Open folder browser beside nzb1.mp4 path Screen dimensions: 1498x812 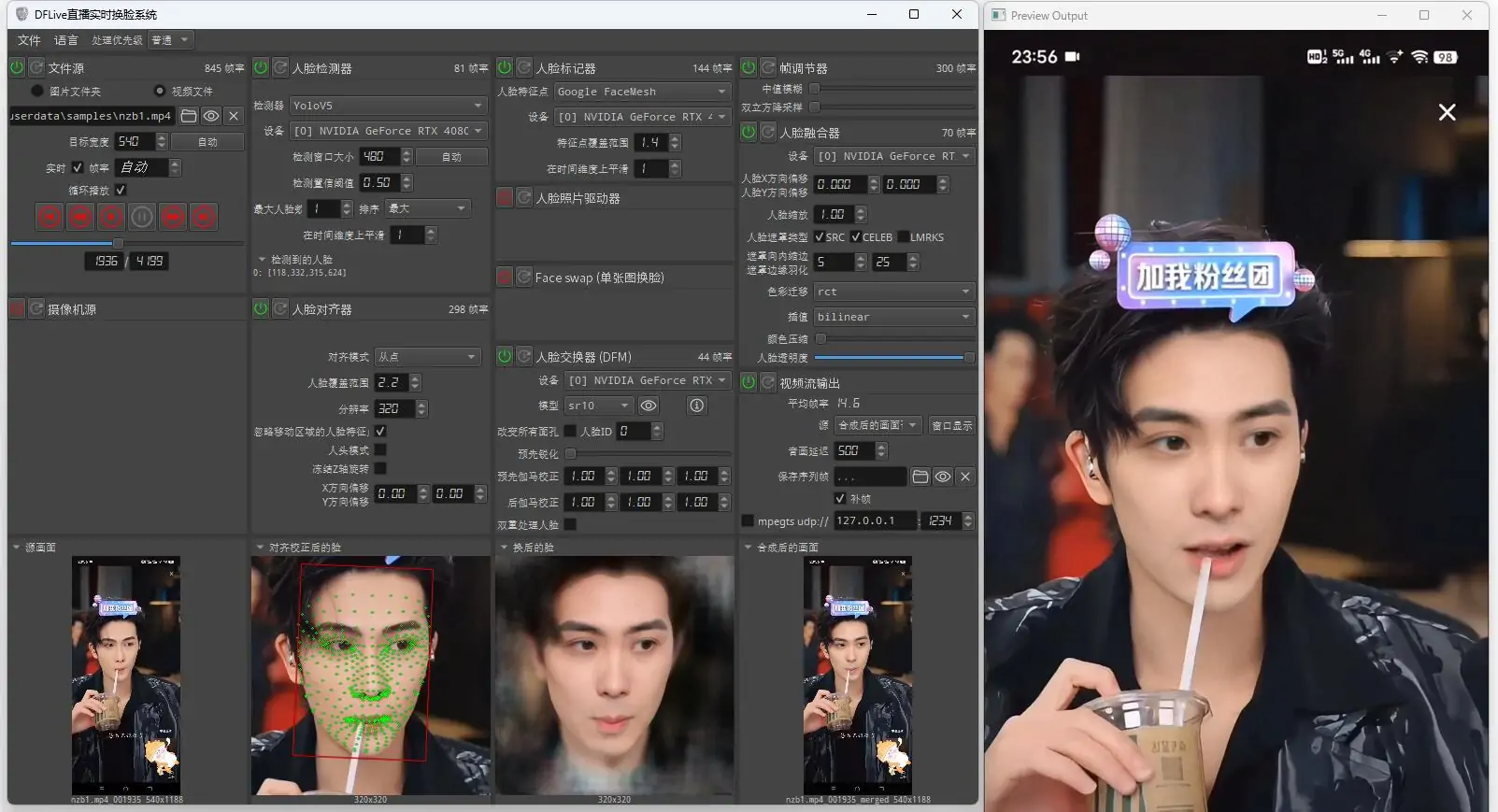click(x=189, y=116)
